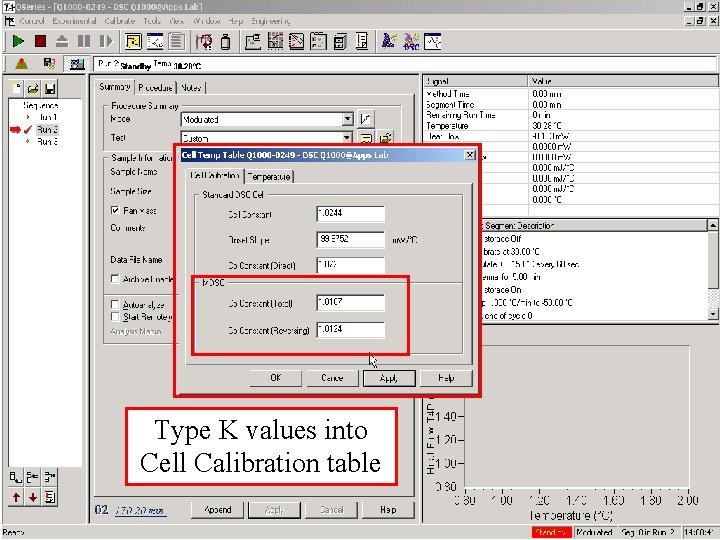Switch to the Notes tab
Screen dimensions: 720x540
(x=191, y=87)
